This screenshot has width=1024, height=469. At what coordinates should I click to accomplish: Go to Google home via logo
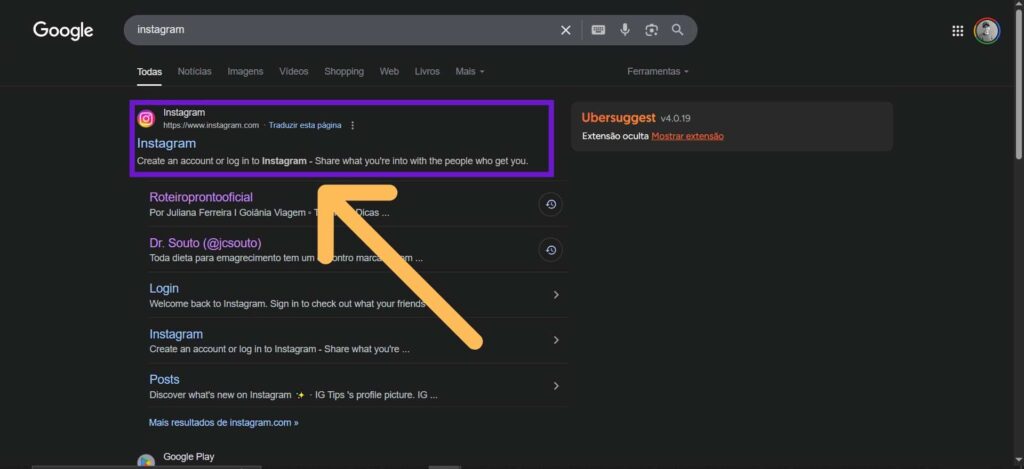tap(63, 30)
